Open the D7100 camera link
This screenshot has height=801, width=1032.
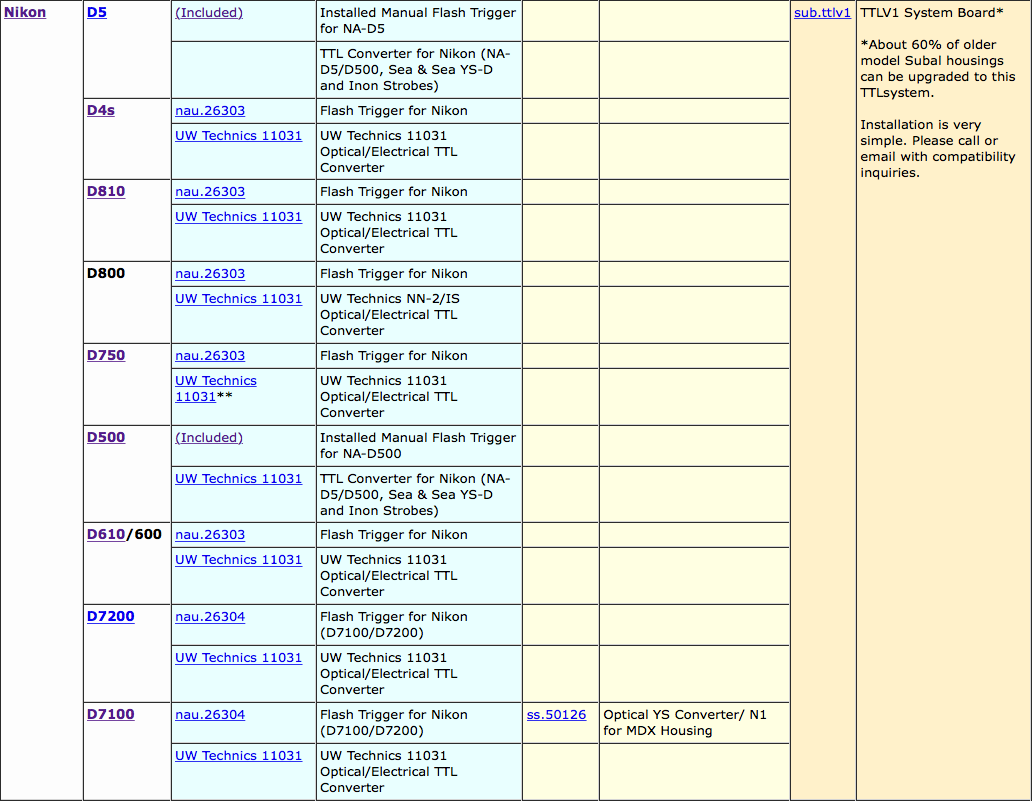point(111,715)
